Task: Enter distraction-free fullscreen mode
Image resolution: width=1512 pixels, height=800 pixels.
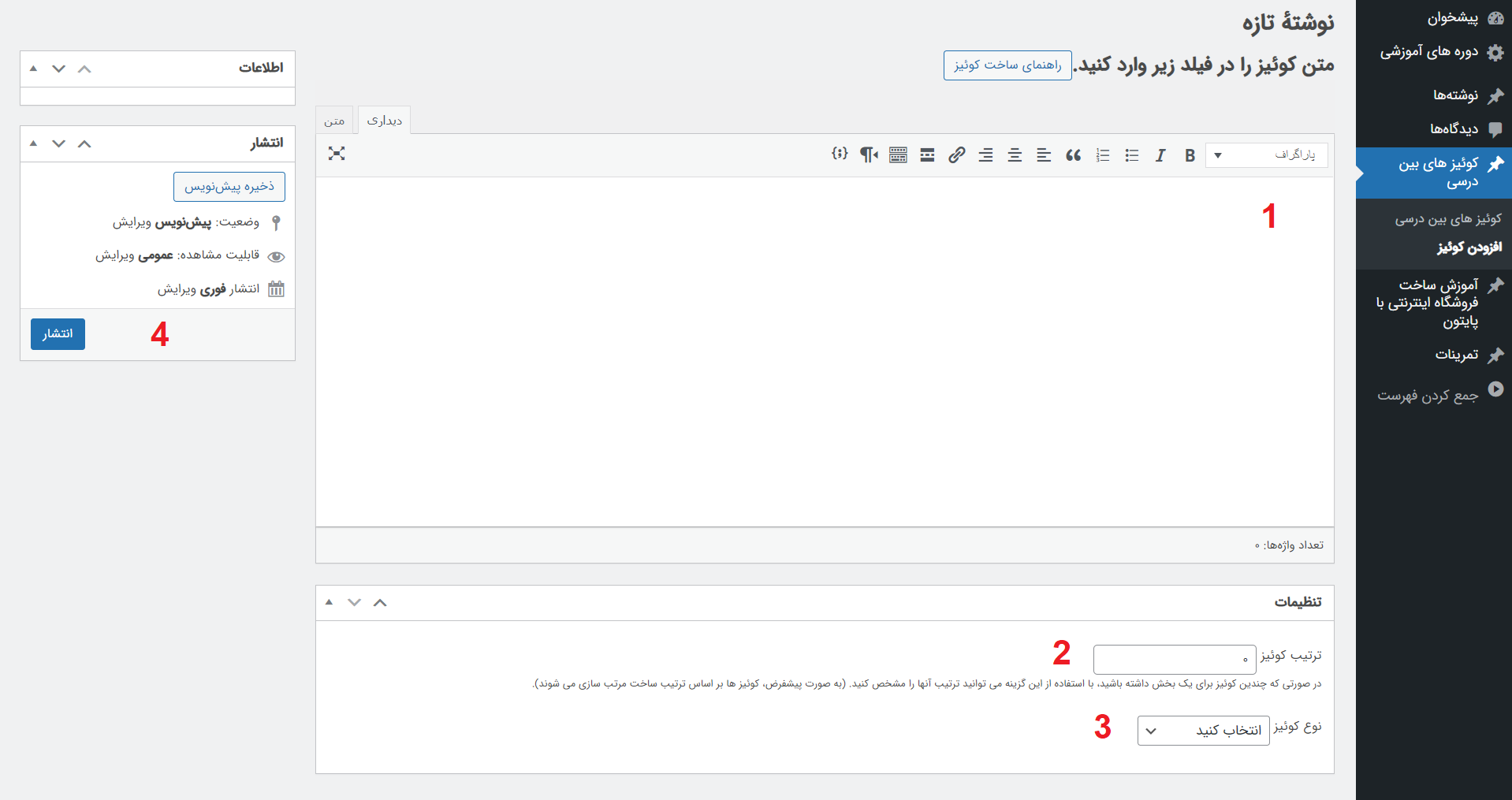Action: 337,154
